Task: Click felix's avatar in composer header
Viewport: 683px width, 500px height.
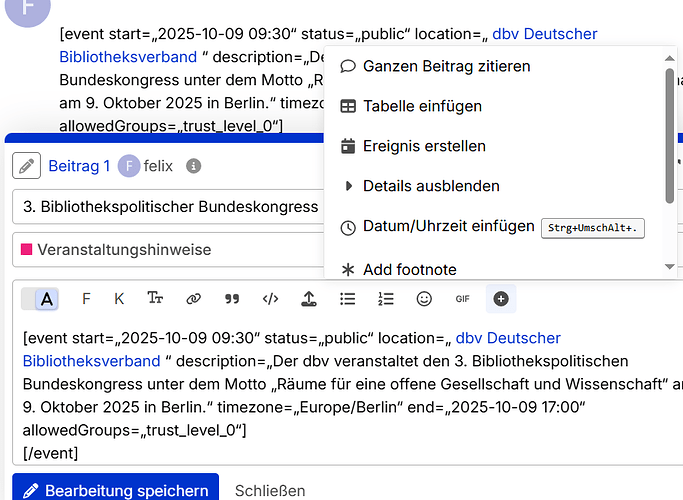Action: click(129, 166)
